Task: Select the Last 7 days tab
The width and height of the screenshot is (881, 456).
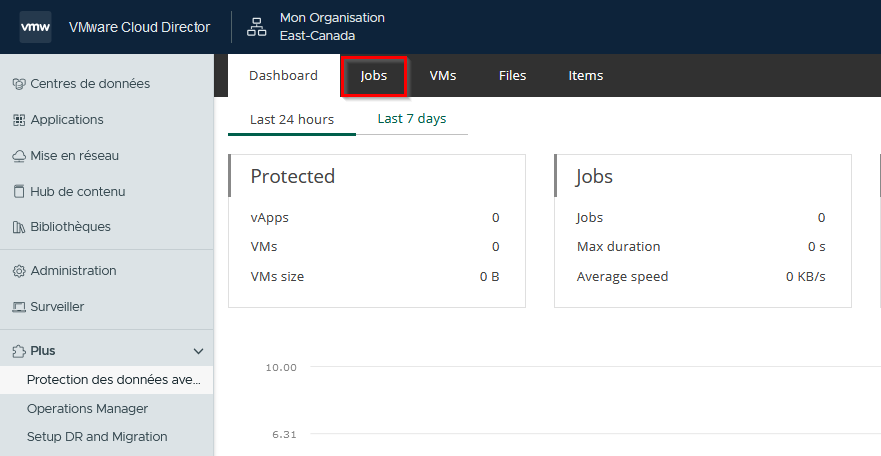Action: point(412,119)
